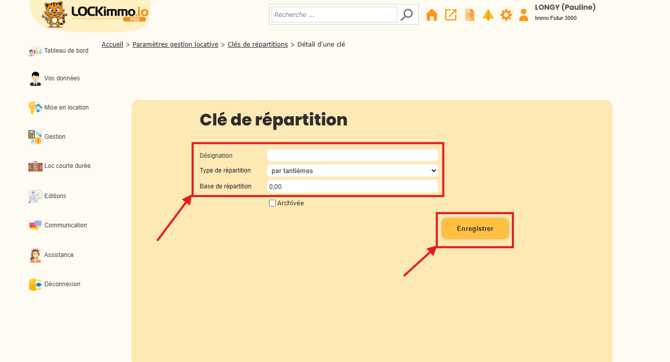Click the user profile icon

[x=523, y=15]
